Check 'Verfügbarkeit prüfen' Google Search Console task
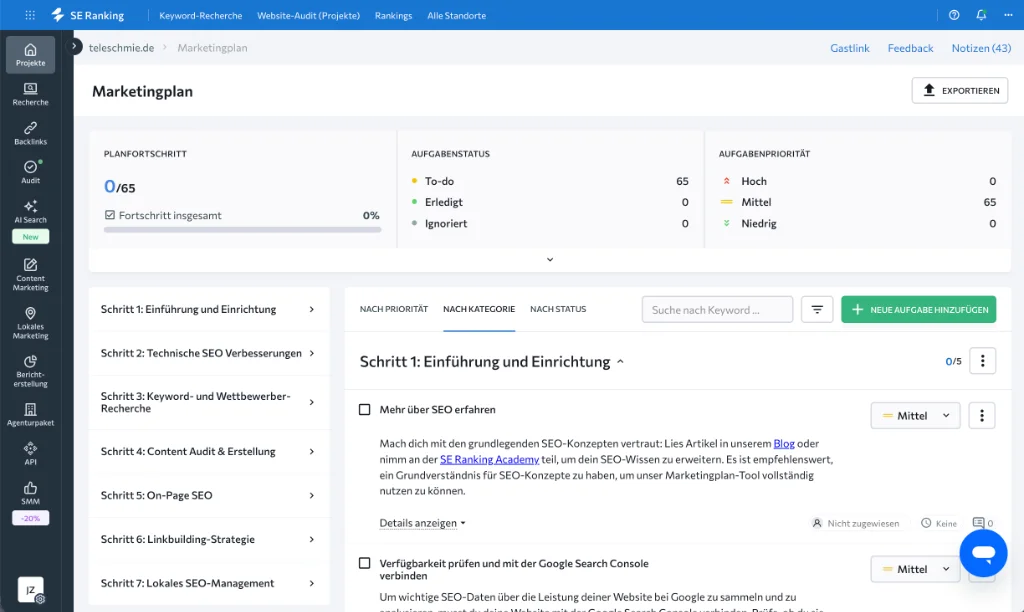This screenshot has width=1024, height=612. [364, 563]
